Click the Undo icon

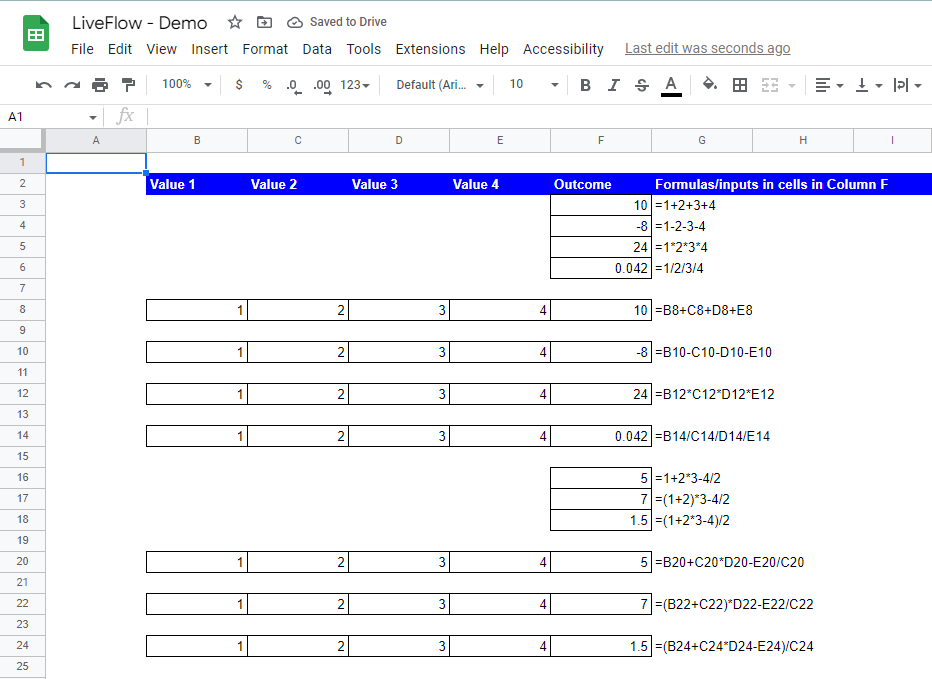point(43,85)
